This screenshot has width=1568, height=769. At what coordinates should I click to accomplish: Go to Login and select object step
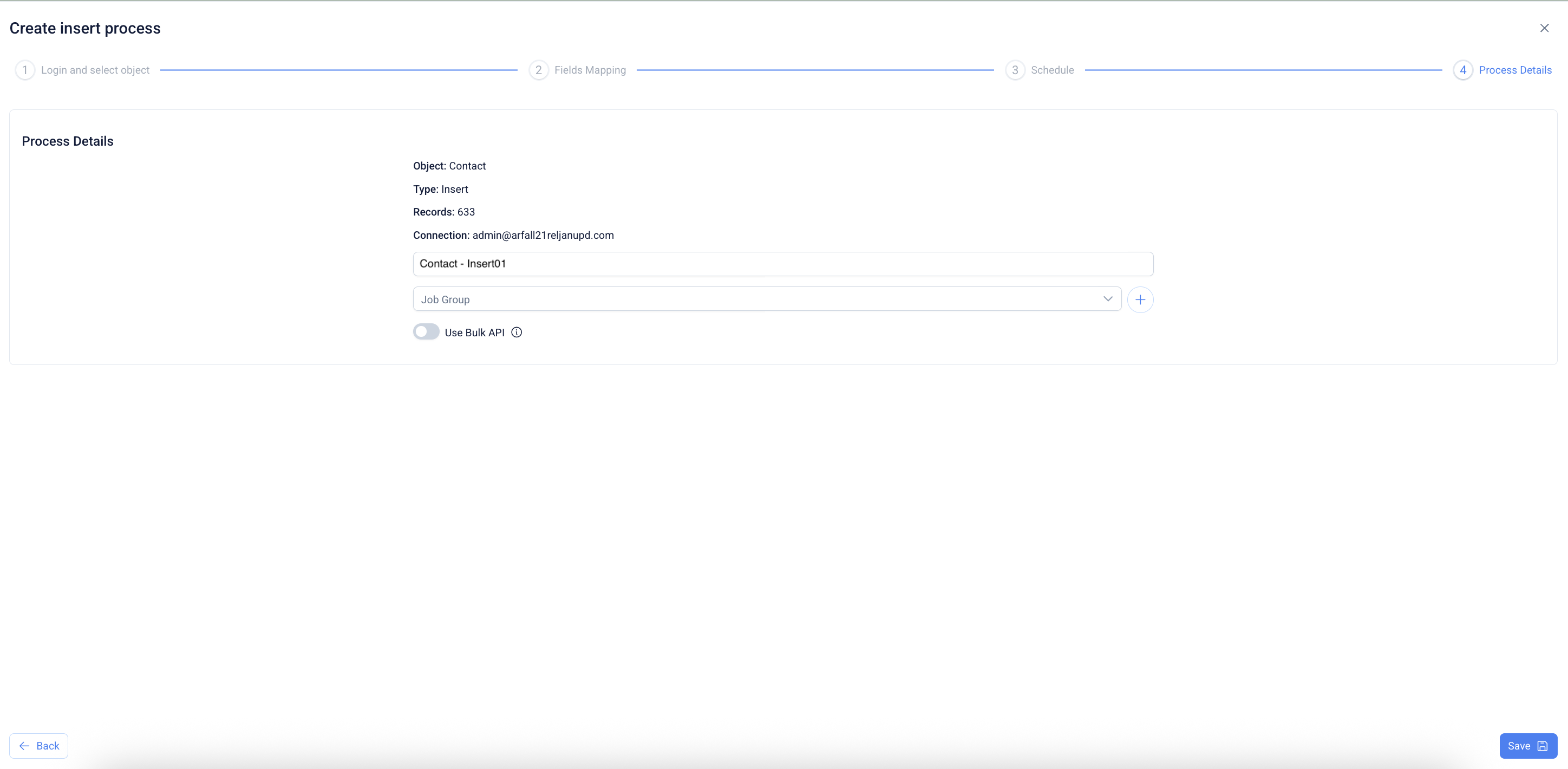(x=95, y=70)
